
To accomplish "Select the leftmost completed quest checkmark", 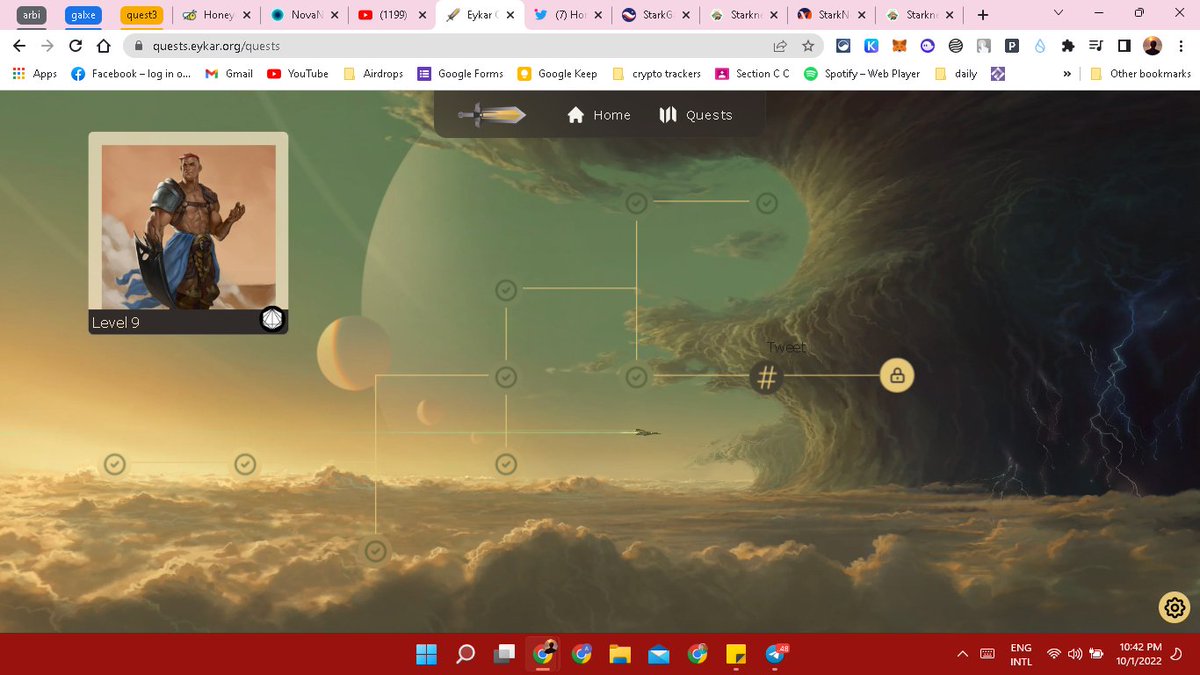I will tap(115, 464).
